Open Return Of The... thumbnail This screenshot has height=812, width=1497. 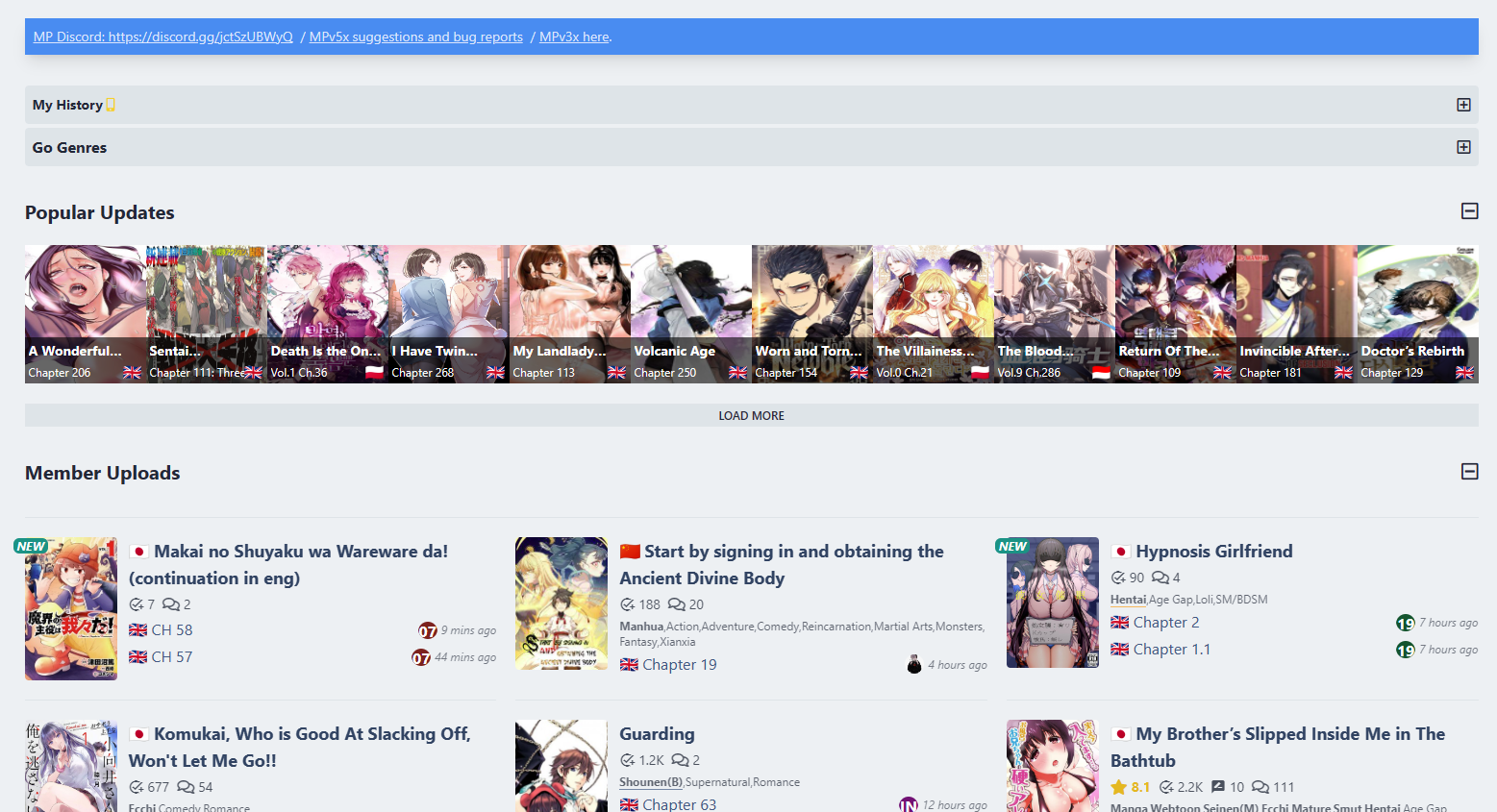(1176, 314)
